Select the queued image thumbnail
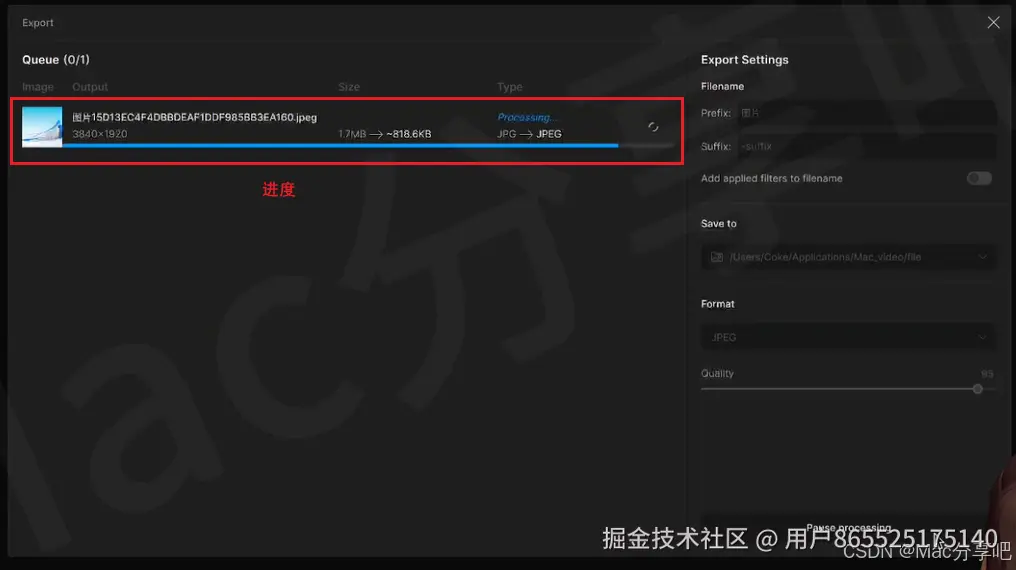This screenshot has width=1016, height=570. [x=42, y=127]
